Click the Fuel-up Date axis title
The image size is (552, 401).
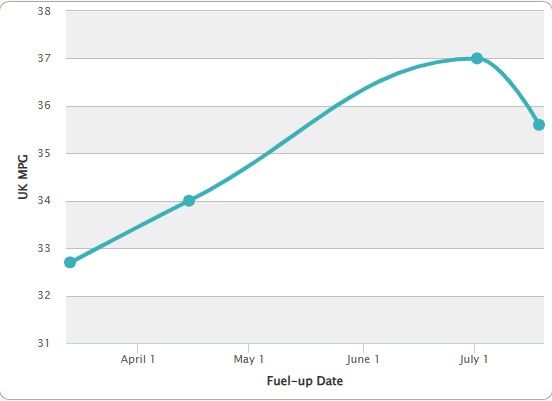[x=305, y=381]
